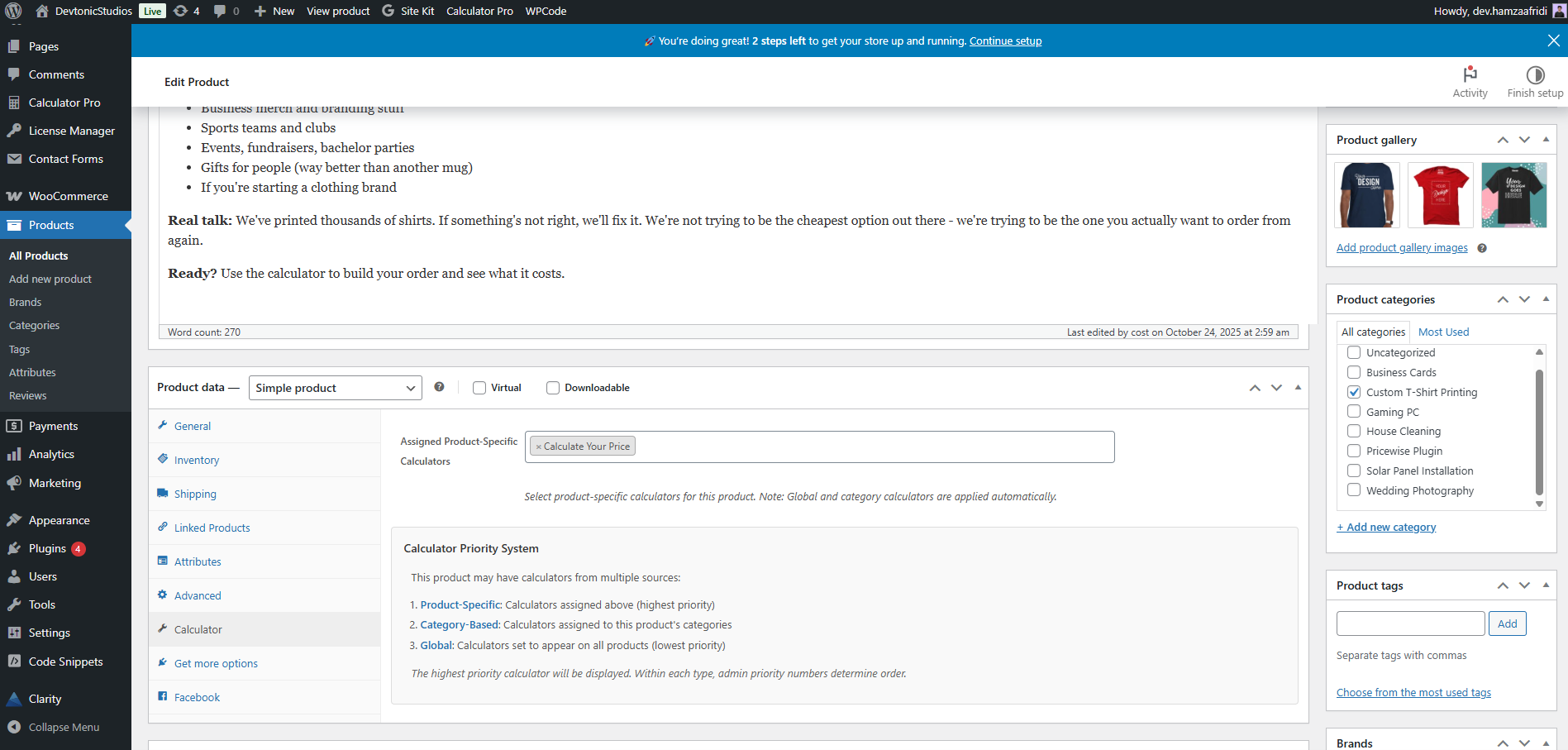The image size is (1568, 750).
Task: Collapse the Product gallery panel
Action: pyautogui.click(x=1546, y=140)
